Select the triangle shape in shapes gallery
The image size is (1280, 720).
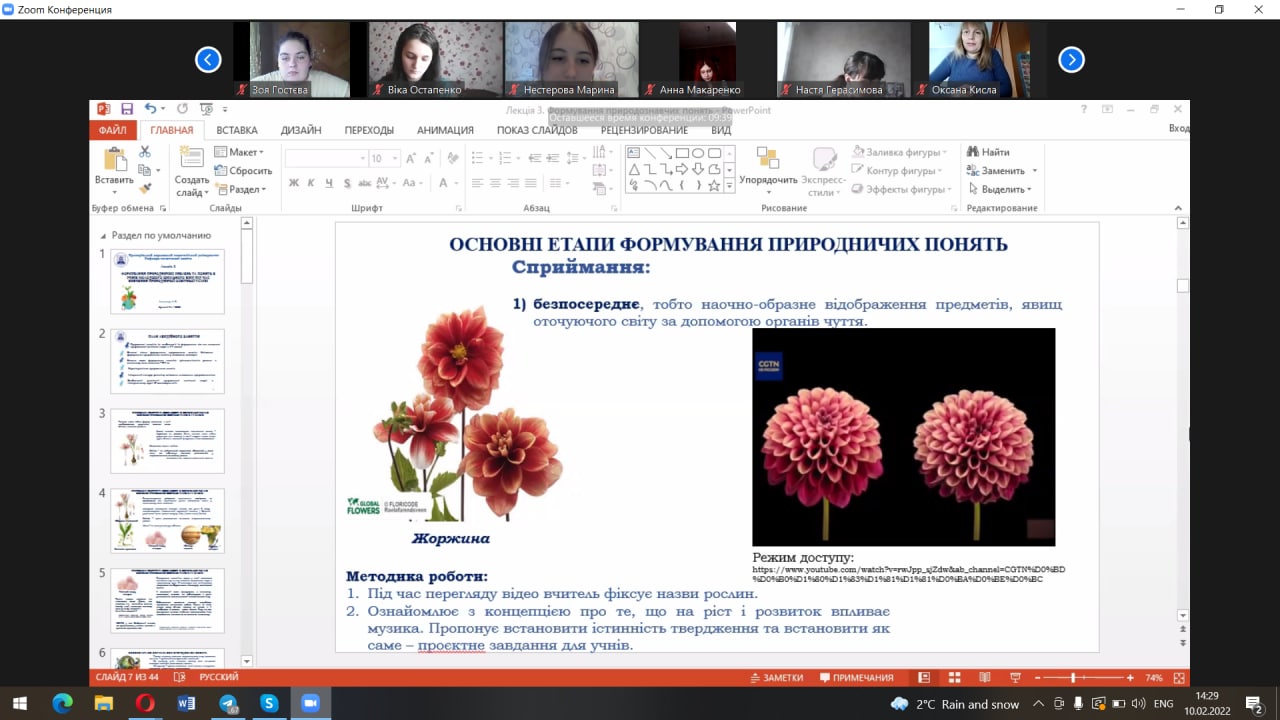[633, 169]
